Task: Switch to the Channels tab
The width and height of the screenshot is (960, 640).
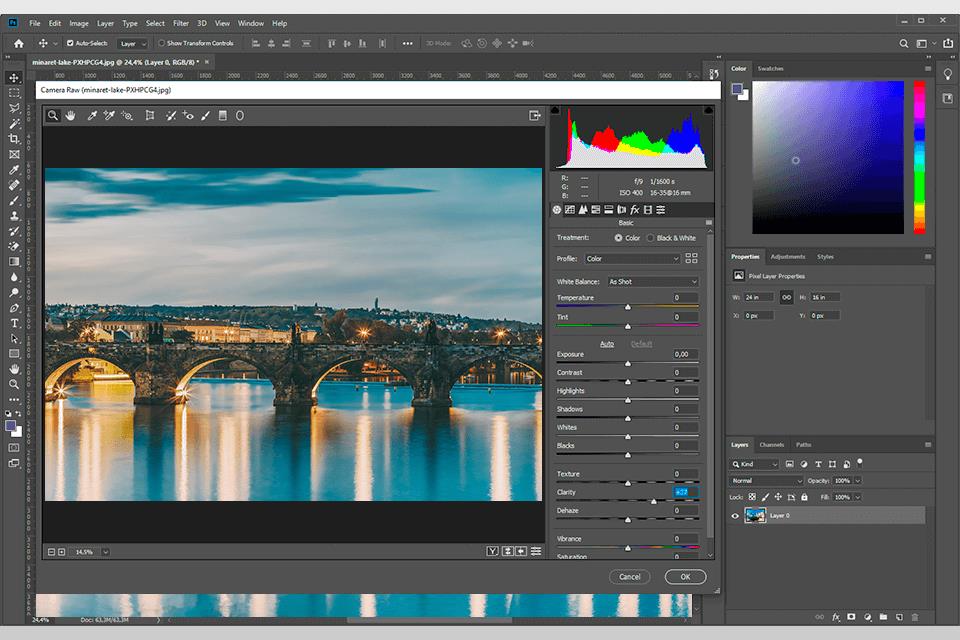Action: click(x=771, y=445)
